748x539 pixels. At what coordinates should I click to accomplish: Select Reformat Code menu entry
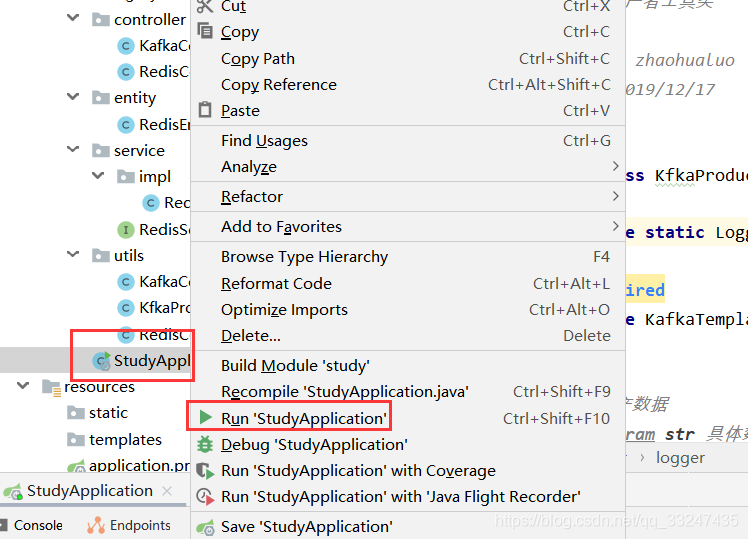[276, 283]
